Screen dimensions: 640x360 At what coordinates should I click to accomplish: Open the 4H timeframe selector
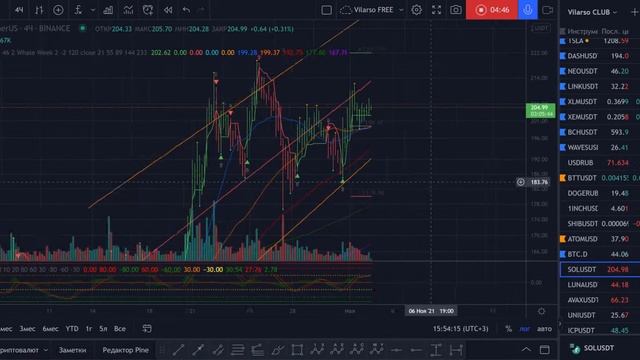click(x=19, y=10)
